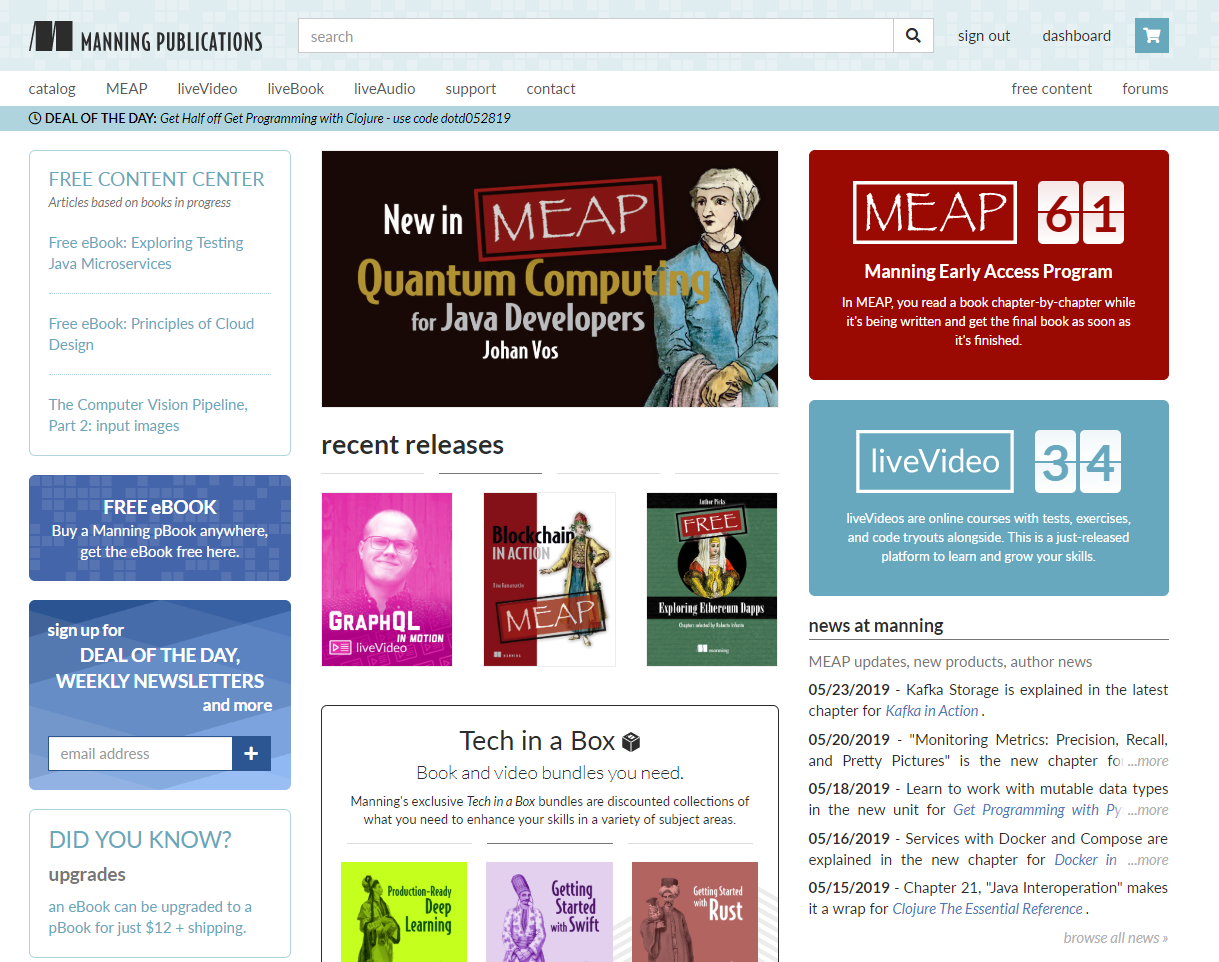
Task: Click the sign out link
Action: pos(983,35)
